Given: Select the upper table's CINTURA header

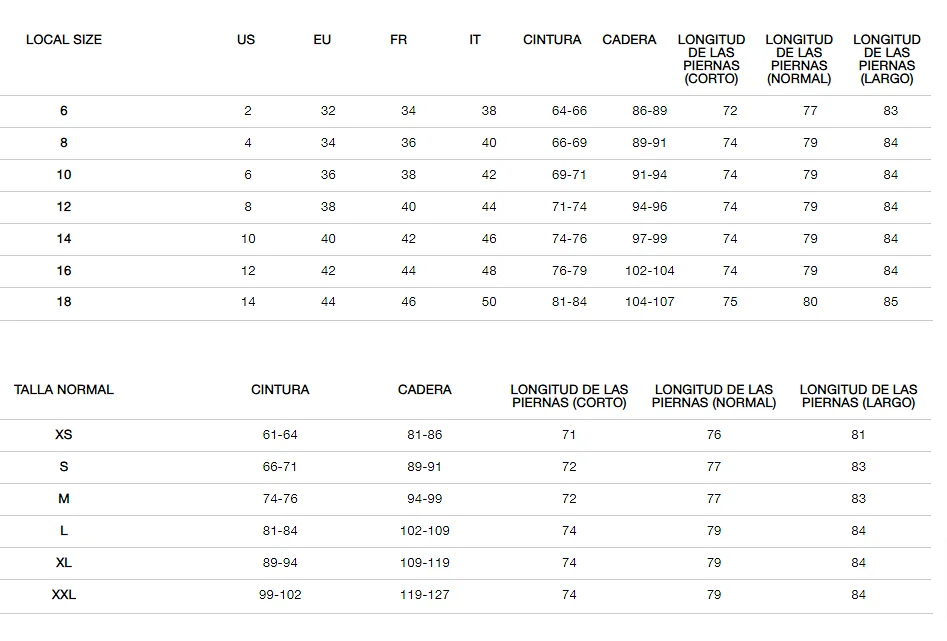Looking at the screenshot, I should click(x=552, y=40).
